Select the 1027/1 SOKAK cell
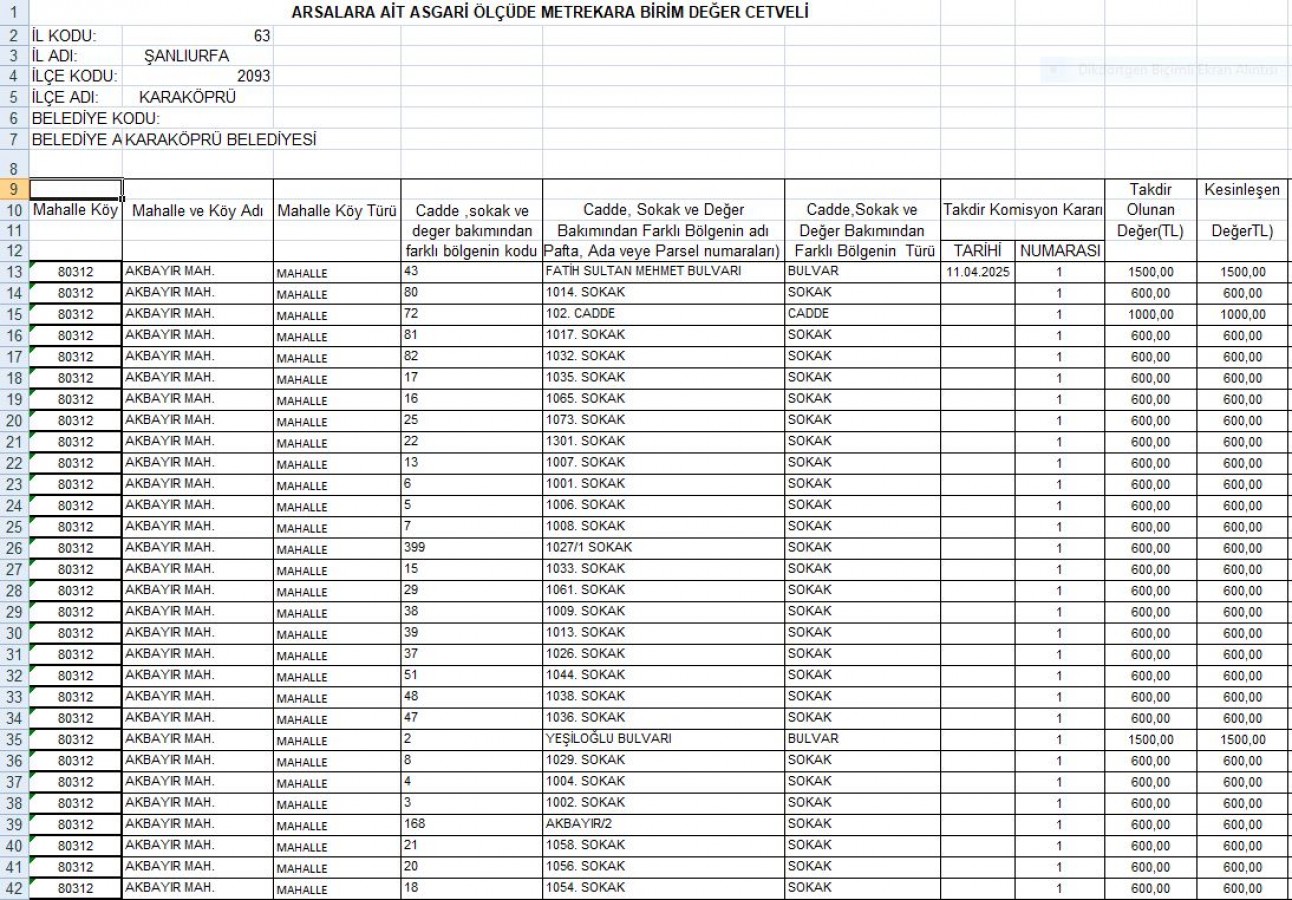 coord(588,547)
